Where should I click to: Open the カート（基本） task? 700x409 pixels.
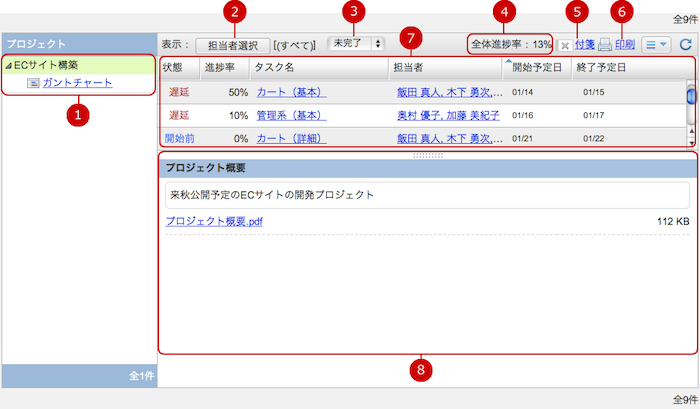(291, 92)
